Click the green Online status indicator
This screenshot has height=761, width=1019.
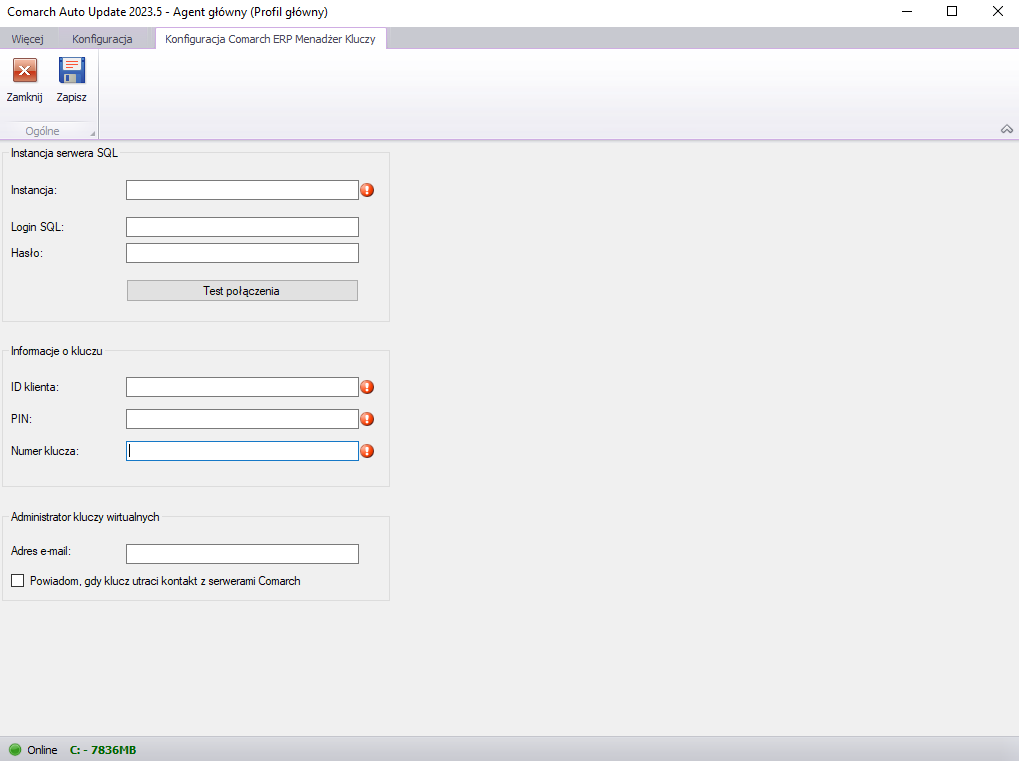(15, 749)
